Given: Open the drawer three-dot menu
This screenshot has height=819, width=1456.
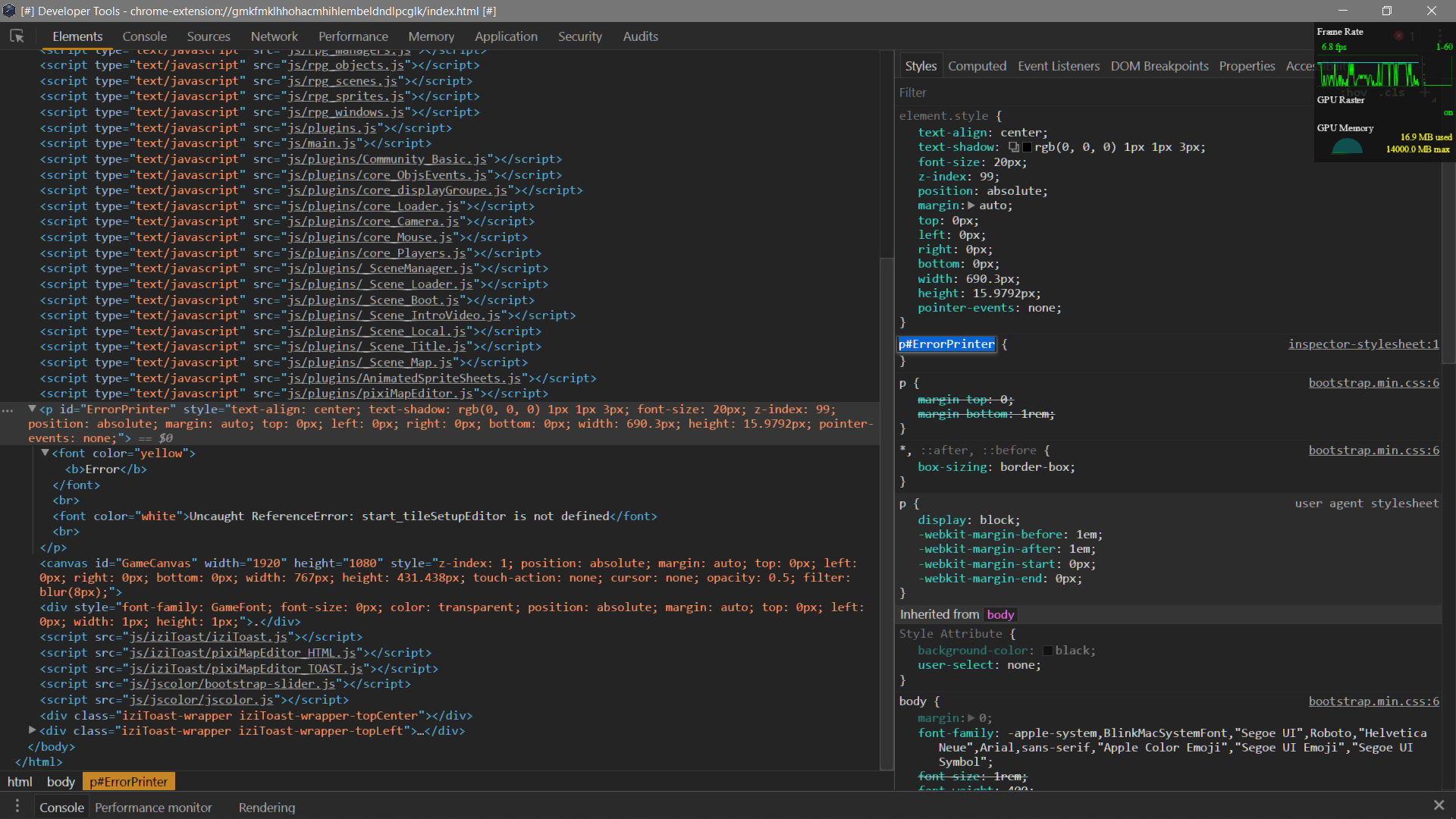Looking at the screenshot, I should [x=17, y=806].
